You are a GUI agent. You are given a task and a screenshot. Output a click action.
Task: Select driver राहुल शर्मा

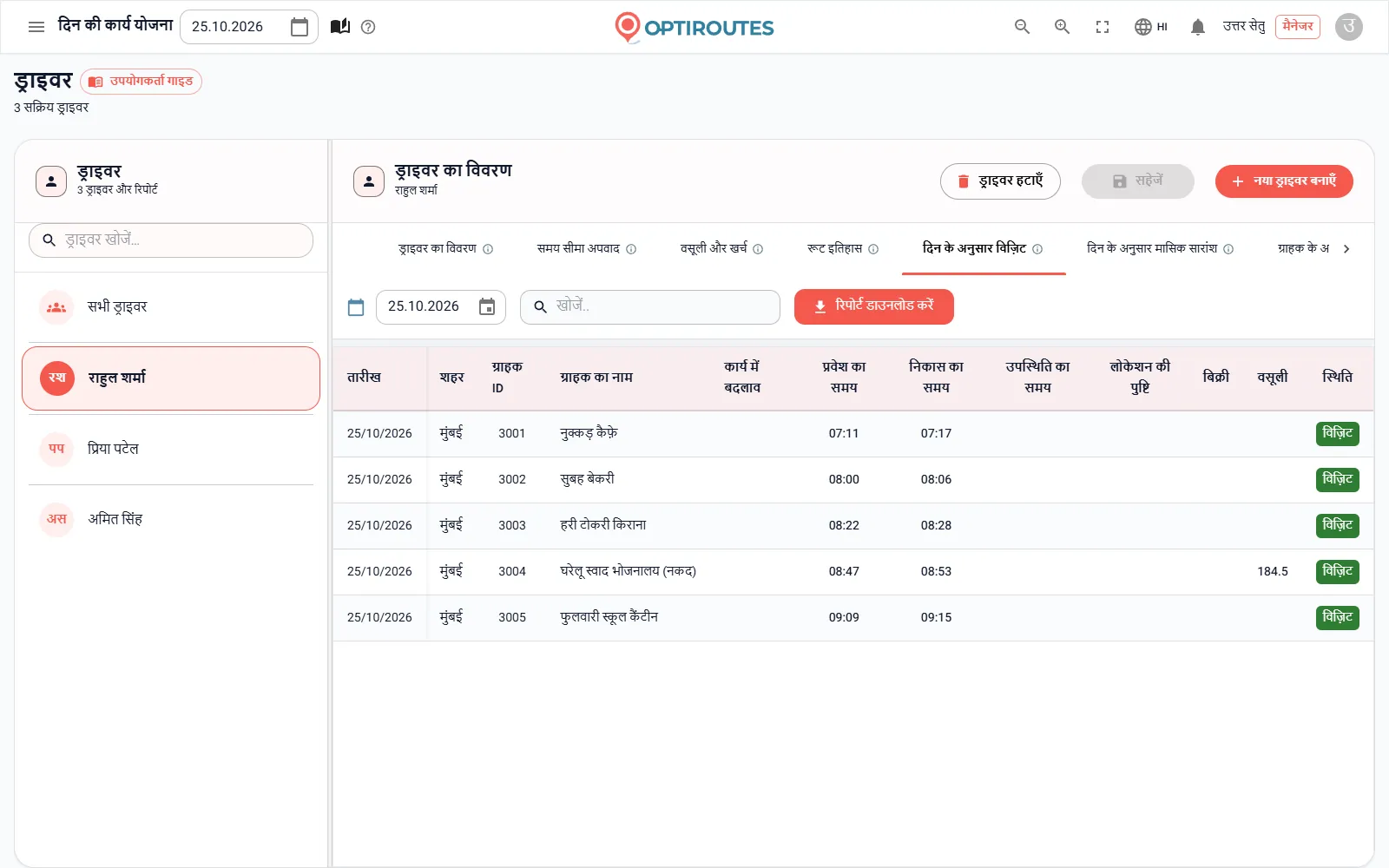point(171,378)
